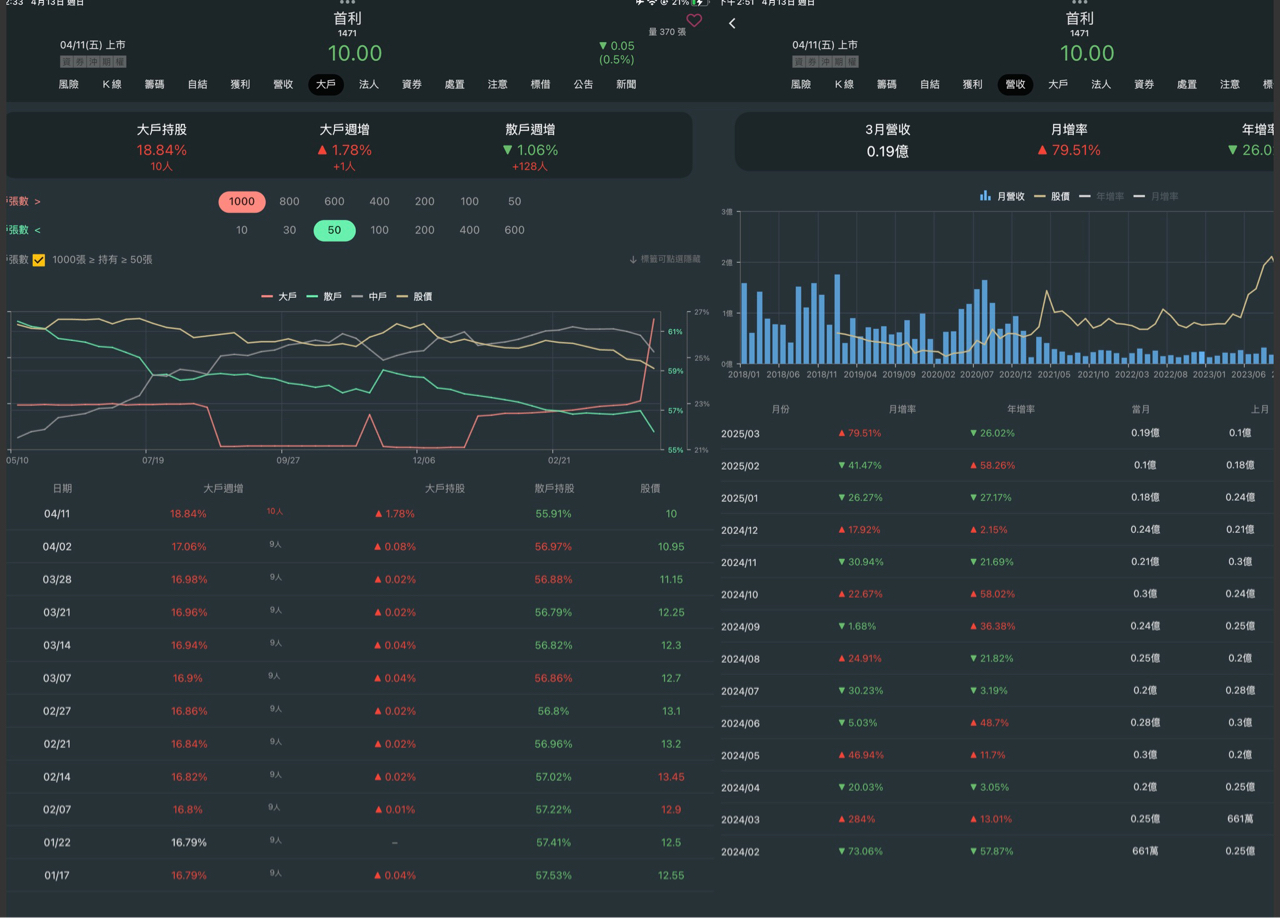1280x918 pixels.
Task: Tap the heart favorite icon
Action: tap(694, 20)
